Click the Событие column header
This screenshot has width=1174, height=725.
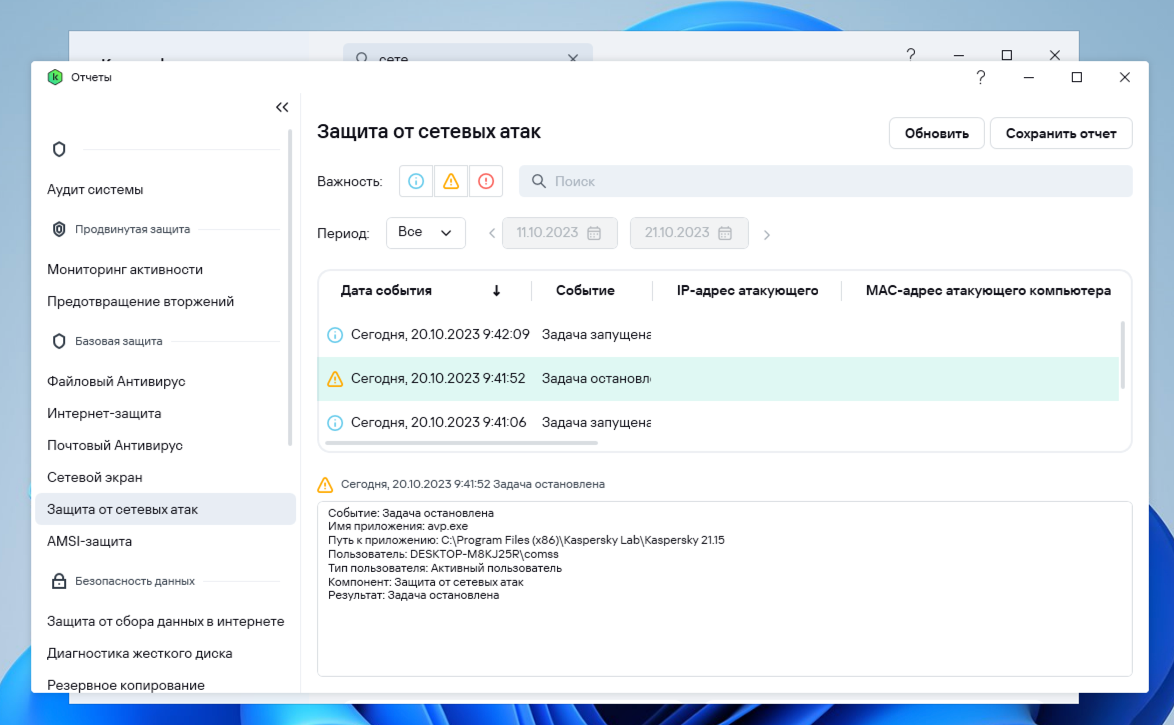[585, 291]
